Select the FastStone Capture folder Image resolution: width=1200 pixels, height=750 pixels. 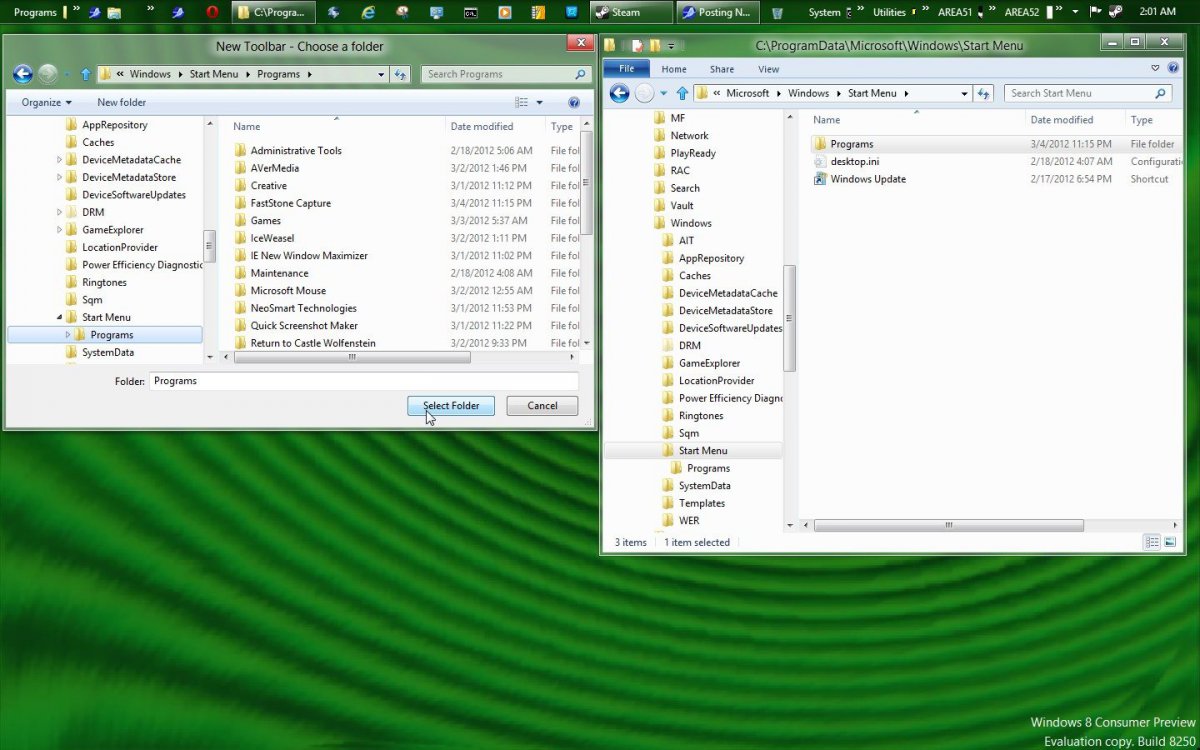(x=290, y=203)
